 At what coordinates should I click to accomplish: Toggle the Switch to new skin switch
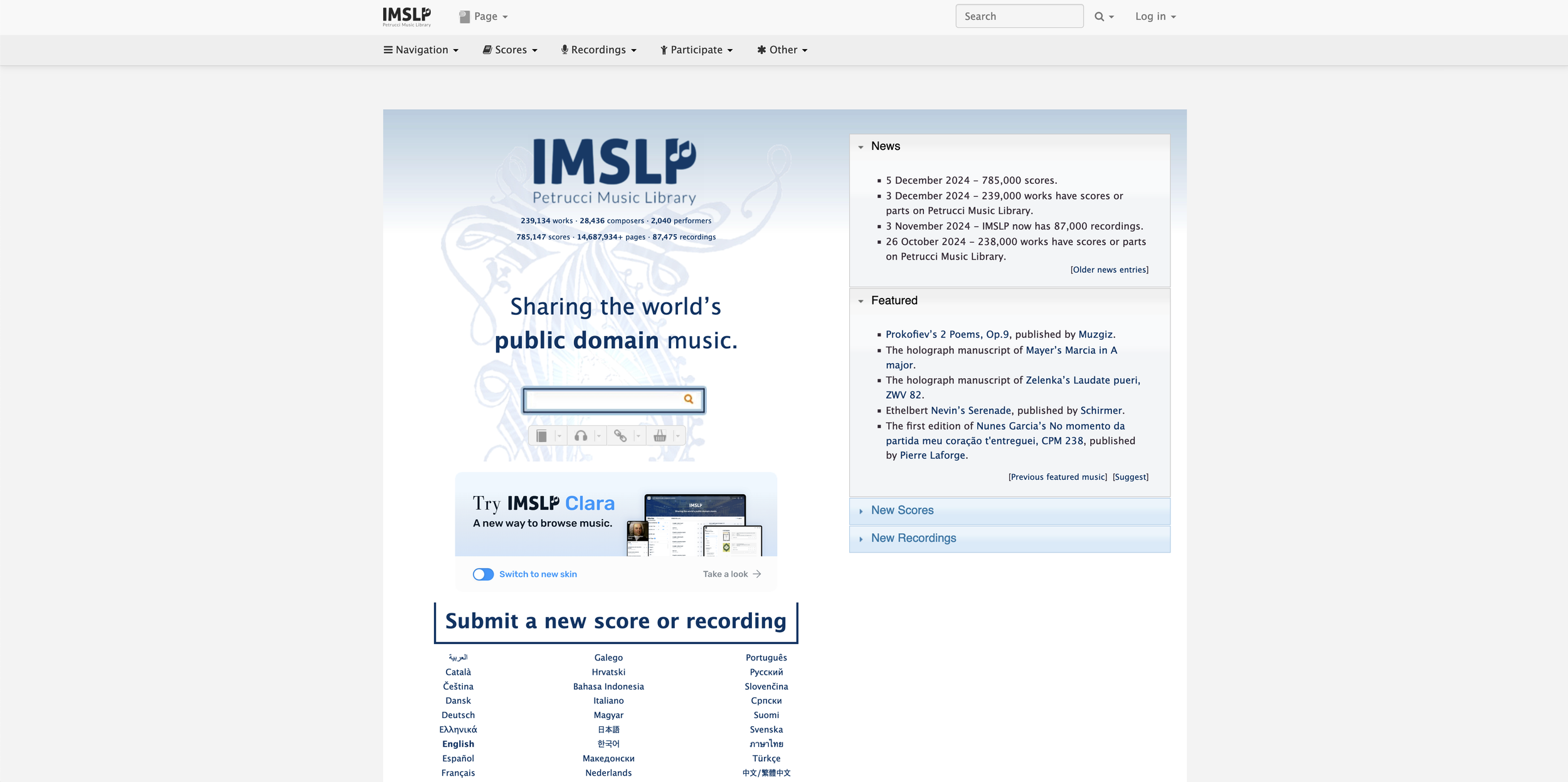(483, 574)
